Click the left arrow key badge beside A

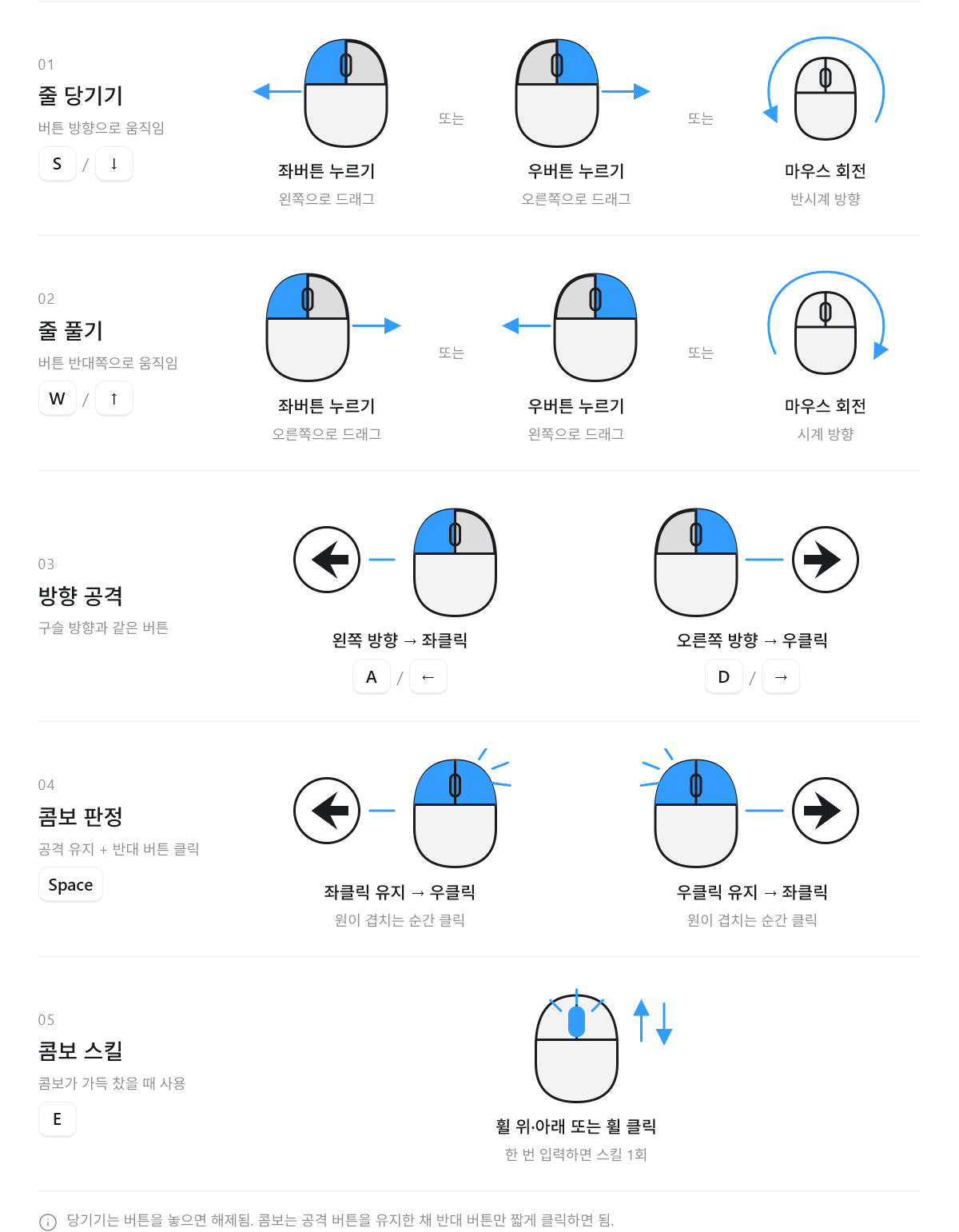428,677
